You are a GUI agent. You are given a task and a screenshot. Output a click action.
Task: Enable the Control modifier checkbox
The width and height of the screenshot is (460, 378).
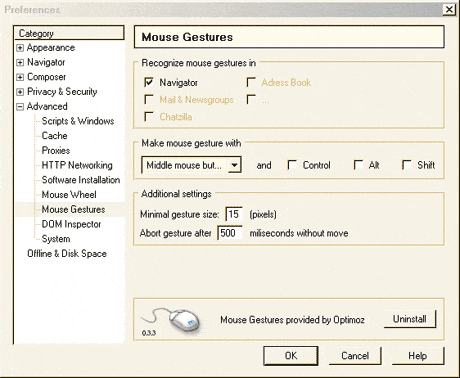(292, 165)
